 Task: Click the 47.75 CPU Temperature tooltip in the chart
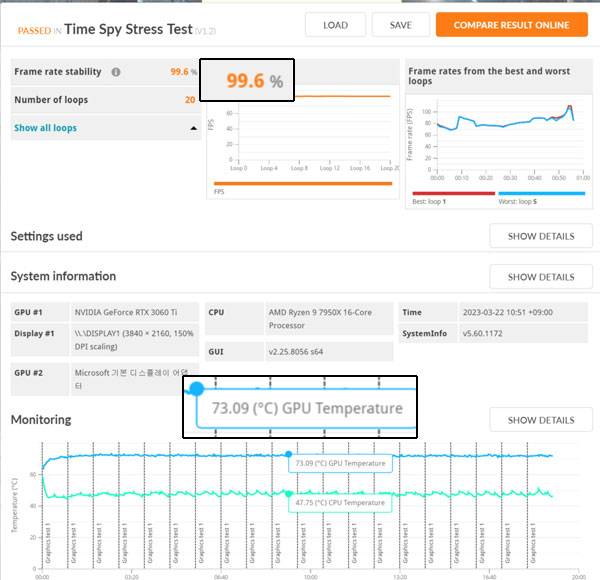[x=340, y=503]
